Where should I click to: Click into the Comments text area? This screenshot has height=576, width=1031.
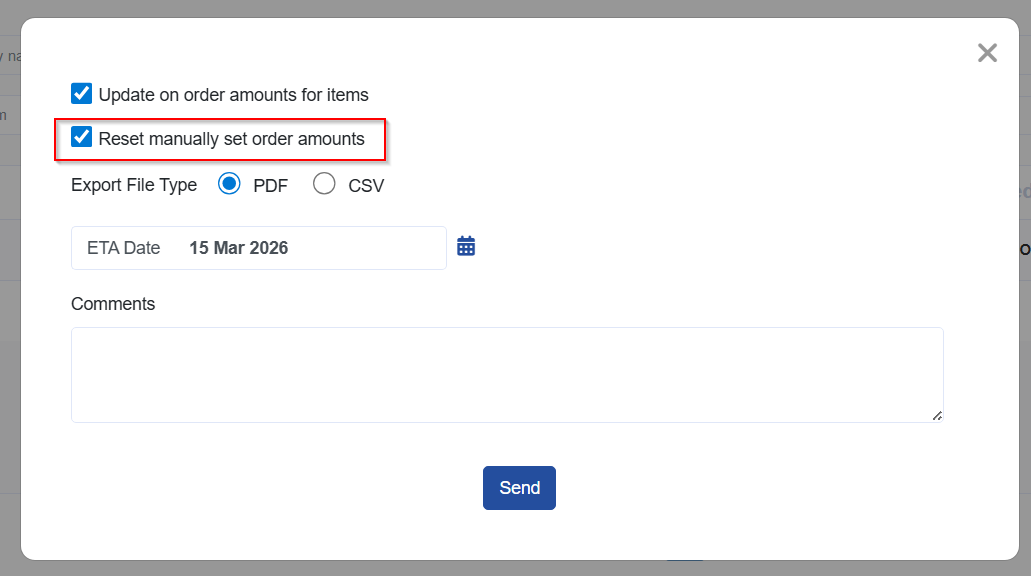(506, 374)
